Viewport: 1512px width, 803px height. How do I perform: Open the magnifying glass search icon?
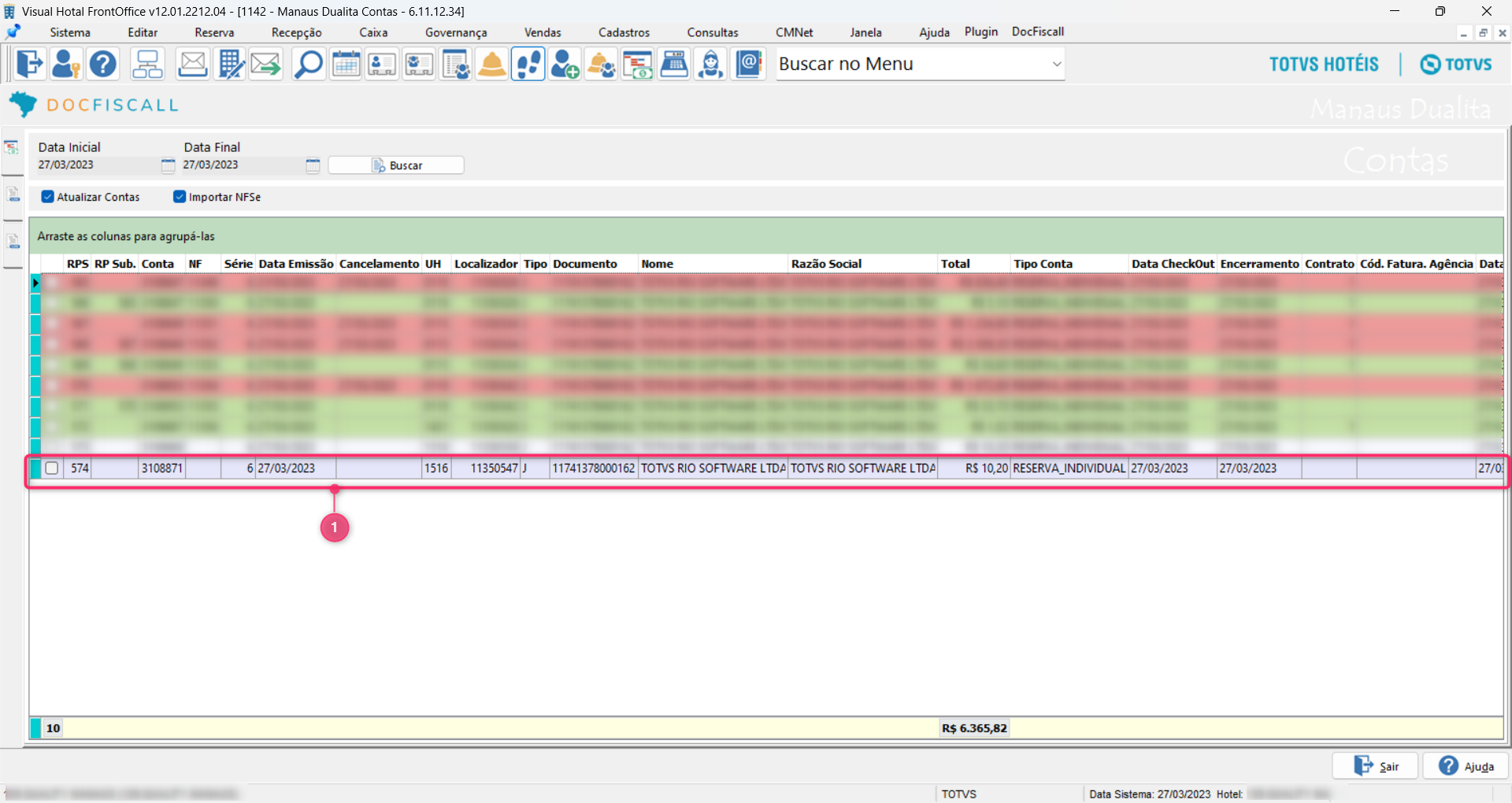click(x=309, y=64)
